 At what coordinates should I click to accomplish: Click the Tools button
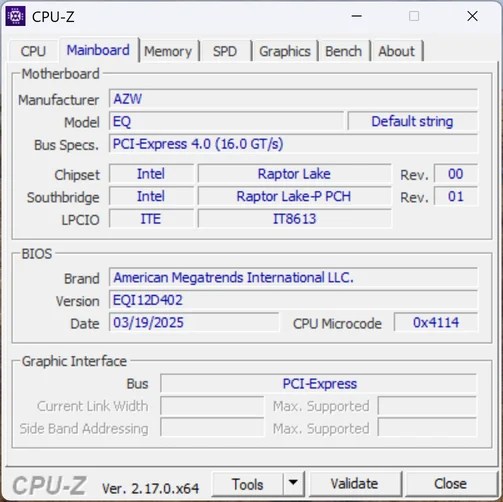(247, 484)
